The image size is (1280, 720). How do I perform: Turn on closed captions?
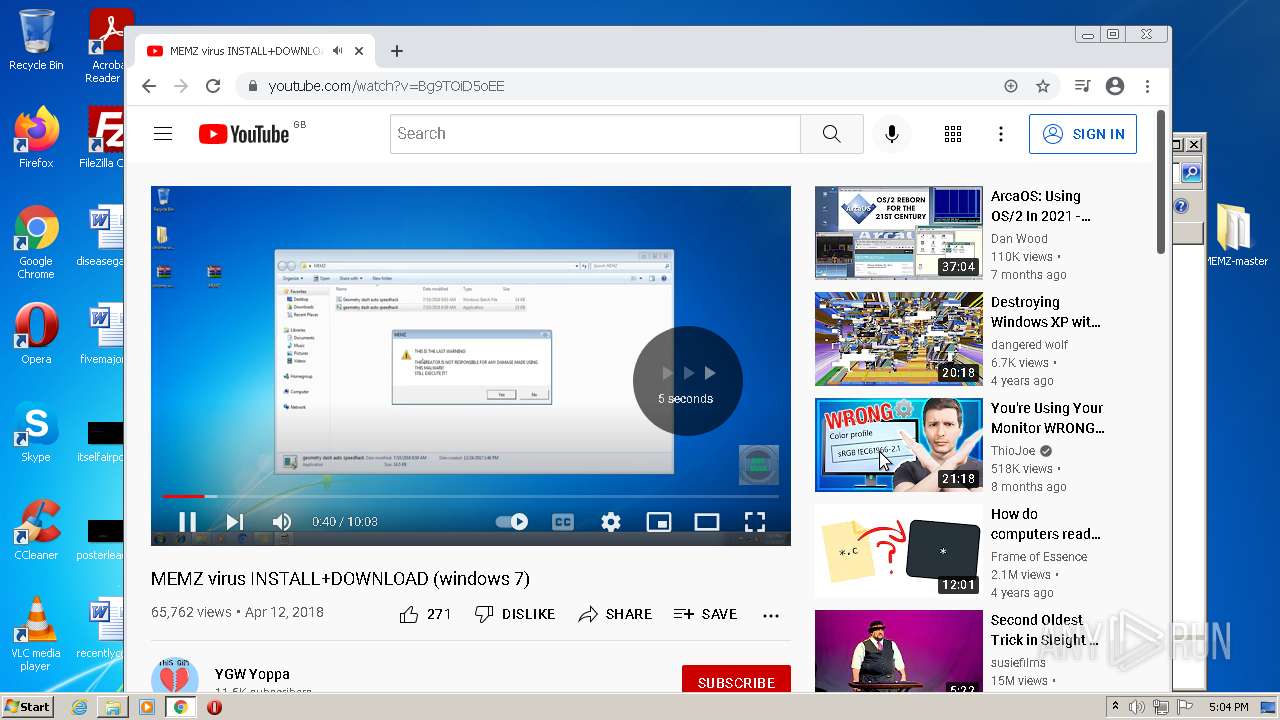563,521
